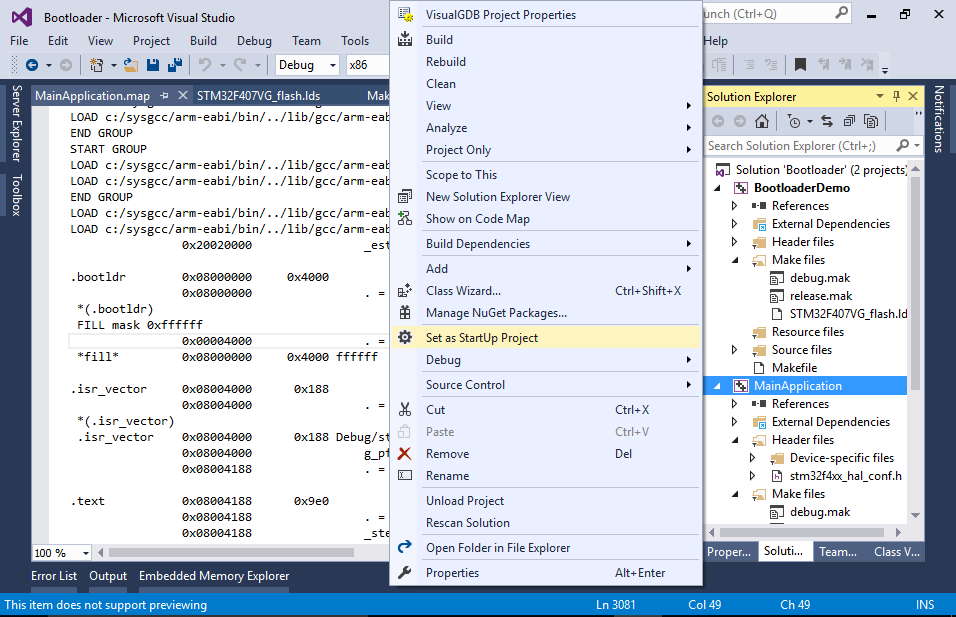Click the Redo toolbar icon
Image resolution: width=956 pixels, height=617 pixels.
pos(240,65)
